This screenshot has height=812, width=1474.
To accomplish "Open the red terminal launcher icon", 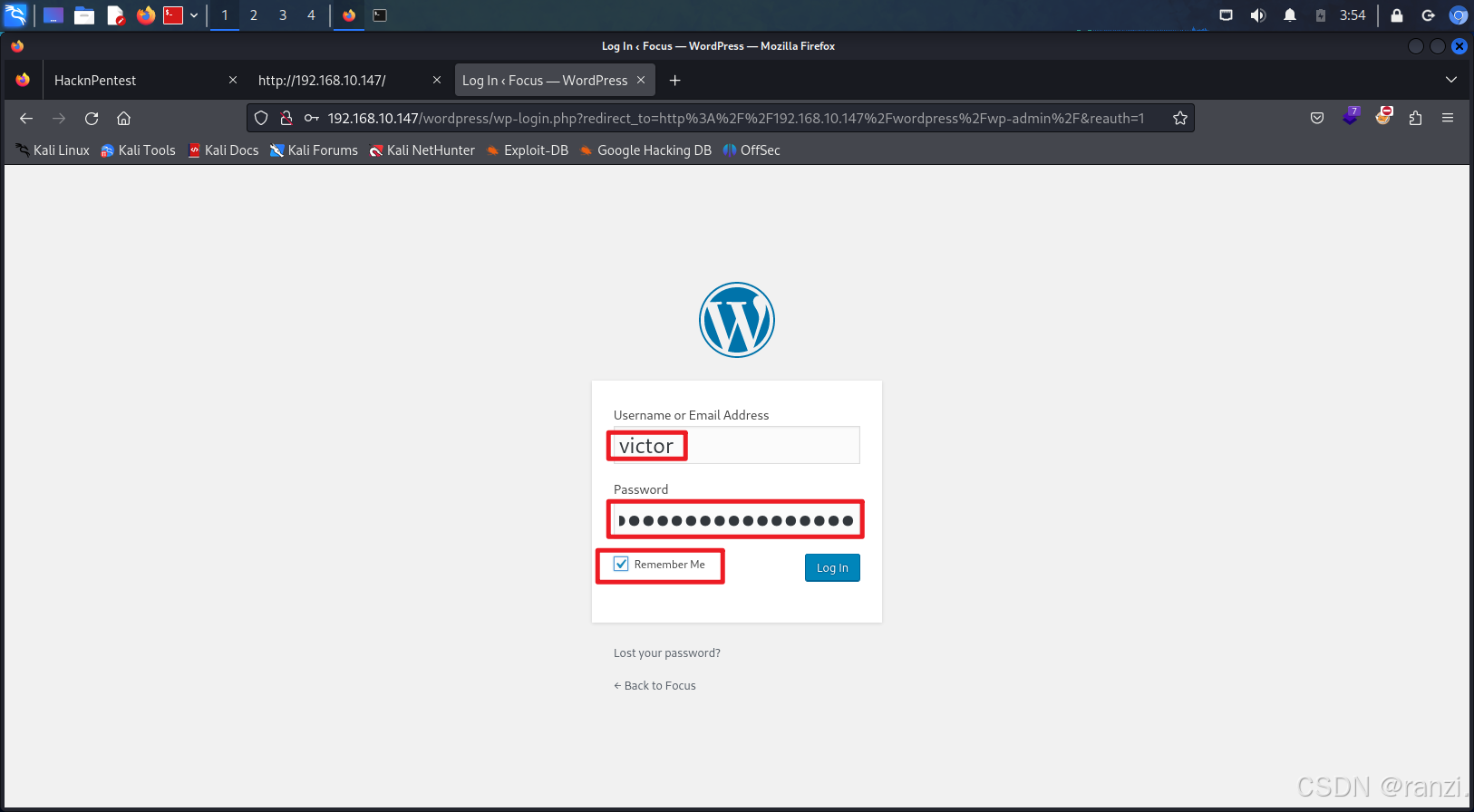I will coord(173,15).
